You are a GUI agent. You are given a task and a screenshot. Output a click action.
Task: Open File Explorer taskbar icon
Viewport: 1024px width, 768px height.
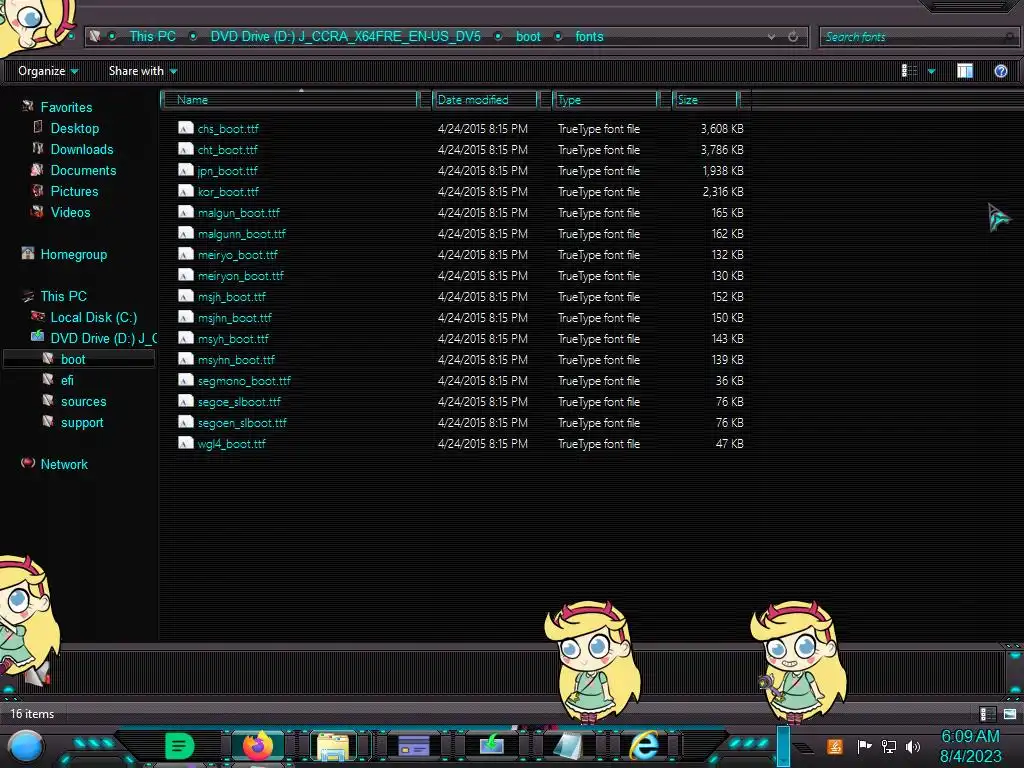tap(333, 746)
